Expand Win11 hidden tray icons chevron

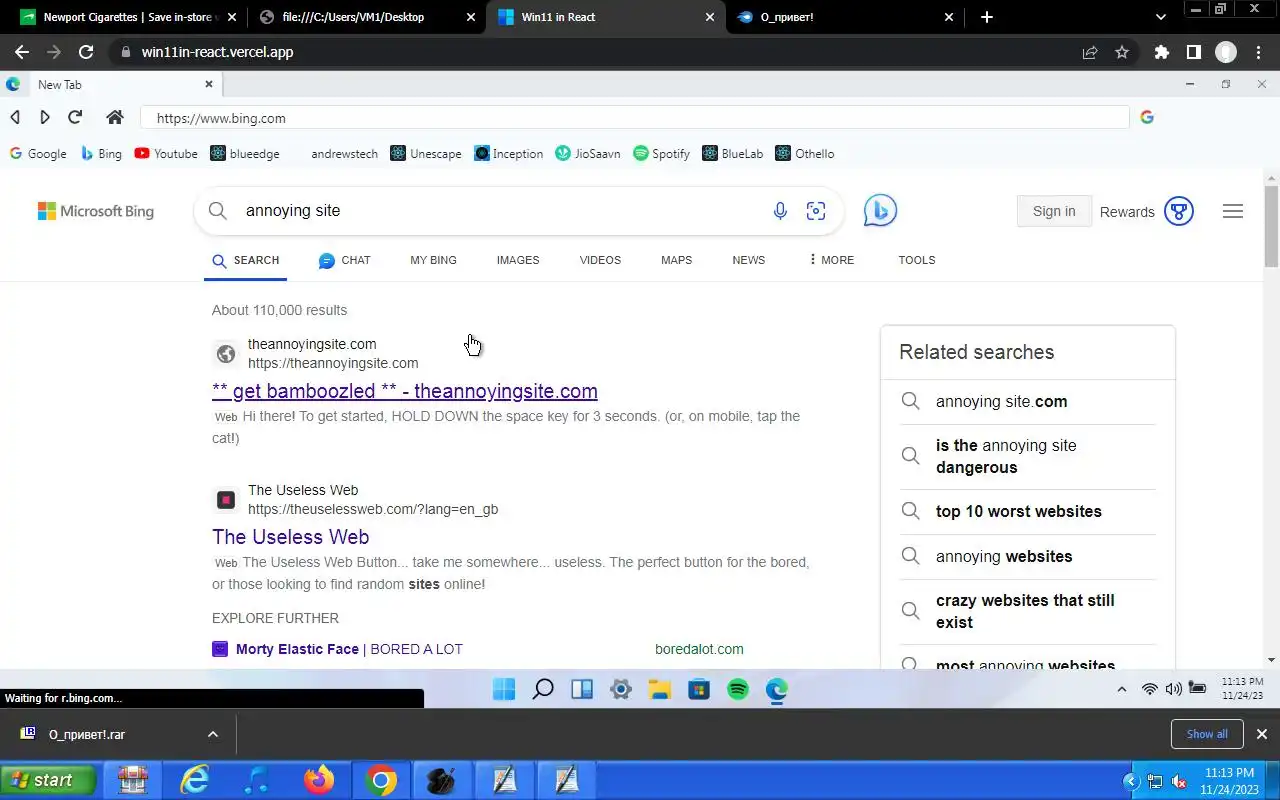1121,689
